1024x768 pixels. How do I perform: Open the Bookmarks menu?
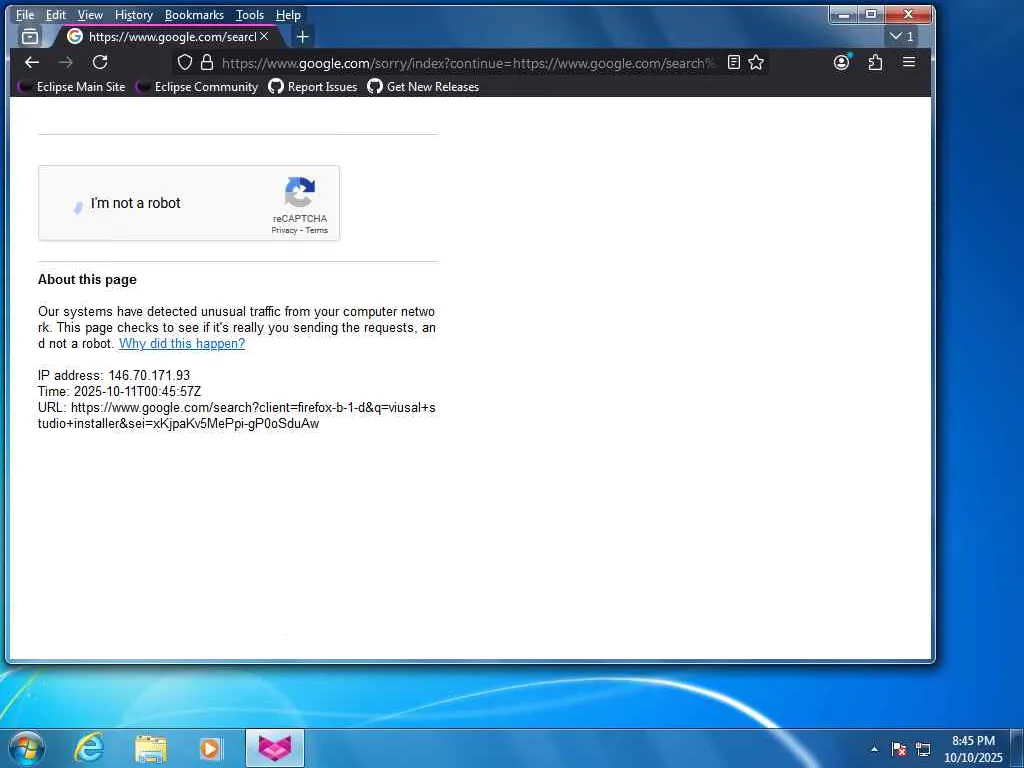tap(194, 15)
